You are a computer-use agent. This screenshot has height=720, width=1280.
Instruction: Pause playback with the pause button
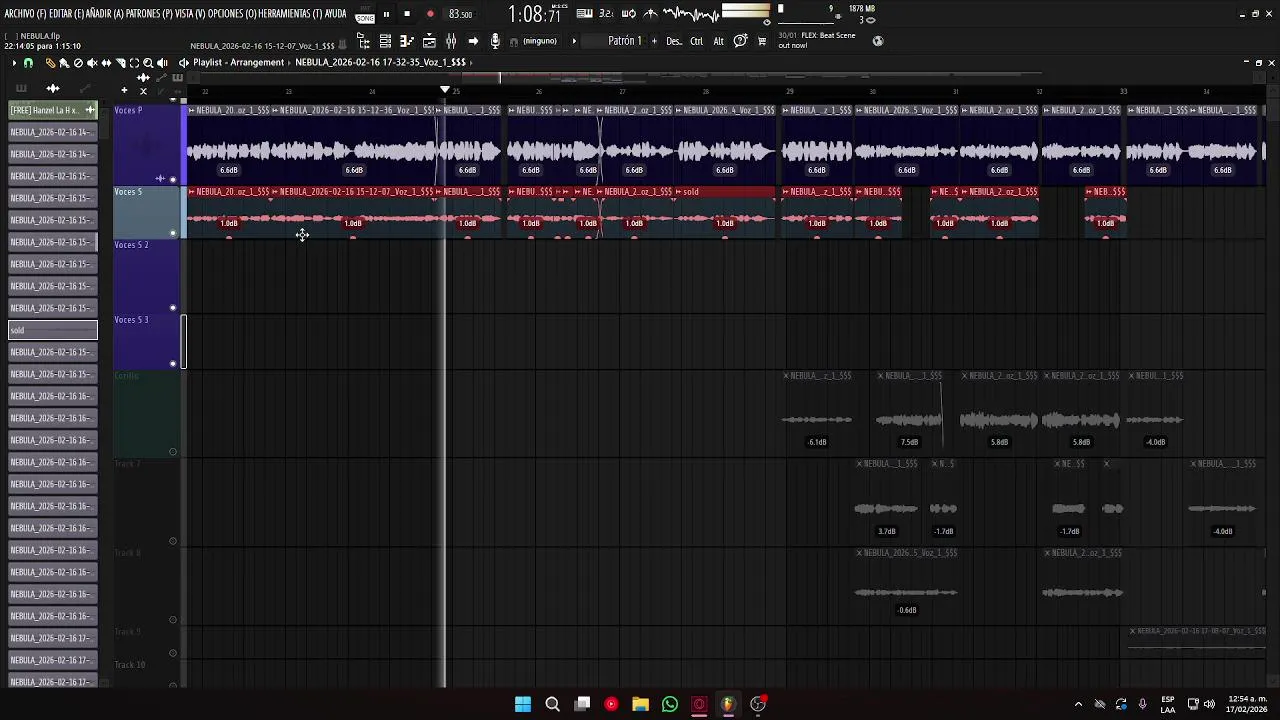(386, 14)
